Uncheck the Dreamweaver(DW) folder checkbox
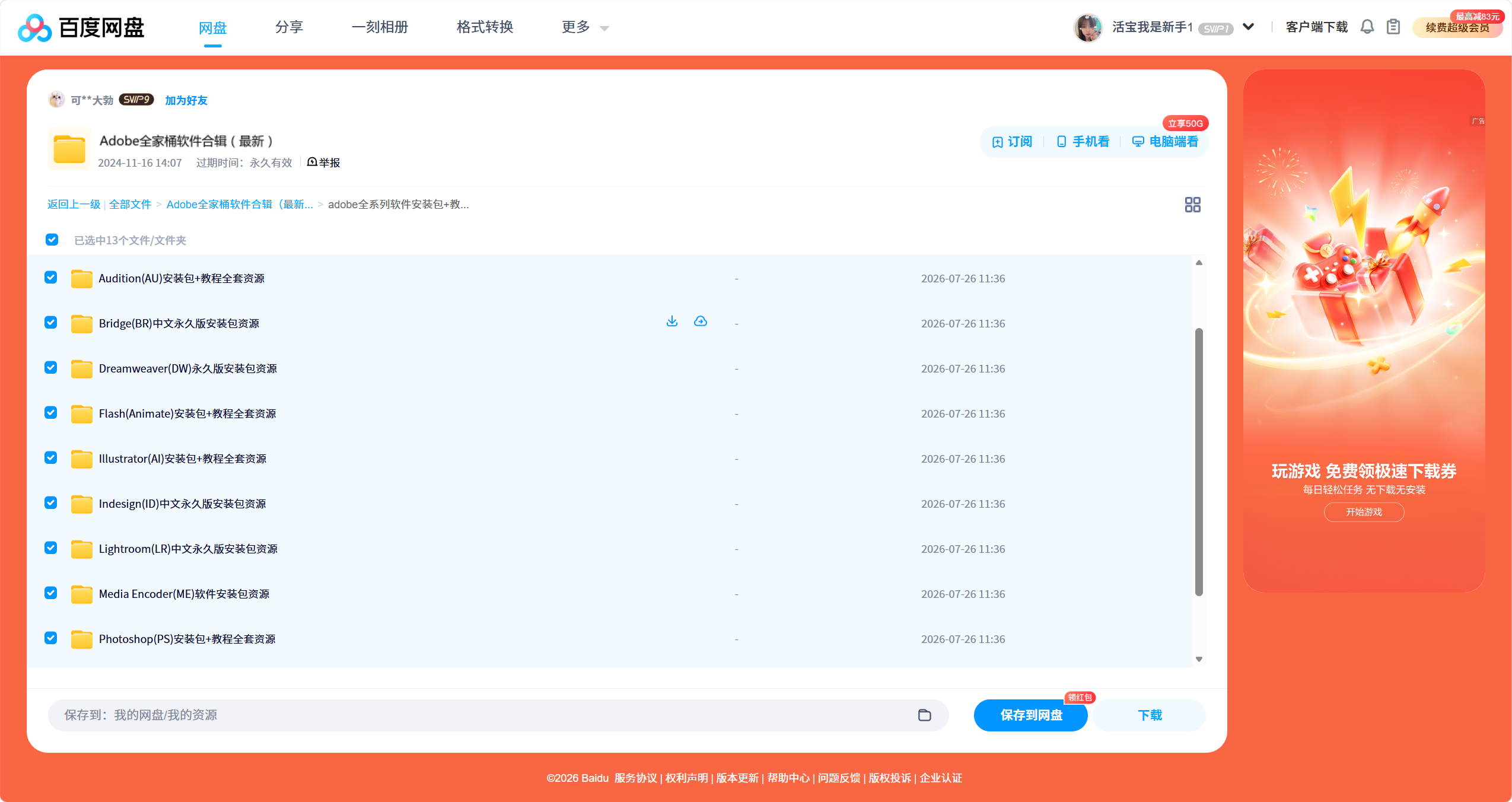The height and width of the screenshot is (802, 1512). click(51, 368)
